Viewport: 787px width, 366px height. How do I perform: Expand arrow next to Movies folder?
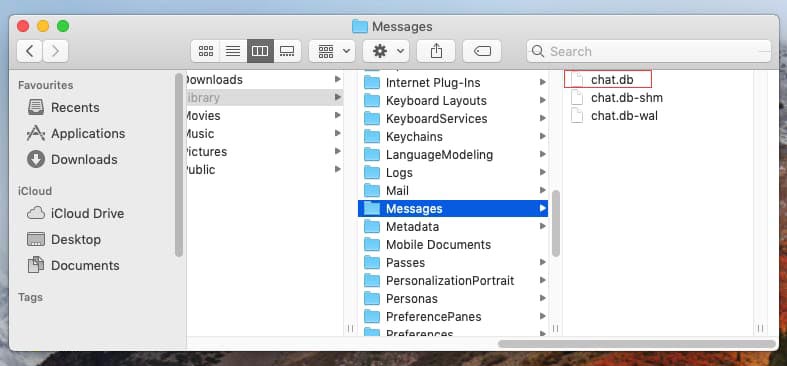pos(338,115)
